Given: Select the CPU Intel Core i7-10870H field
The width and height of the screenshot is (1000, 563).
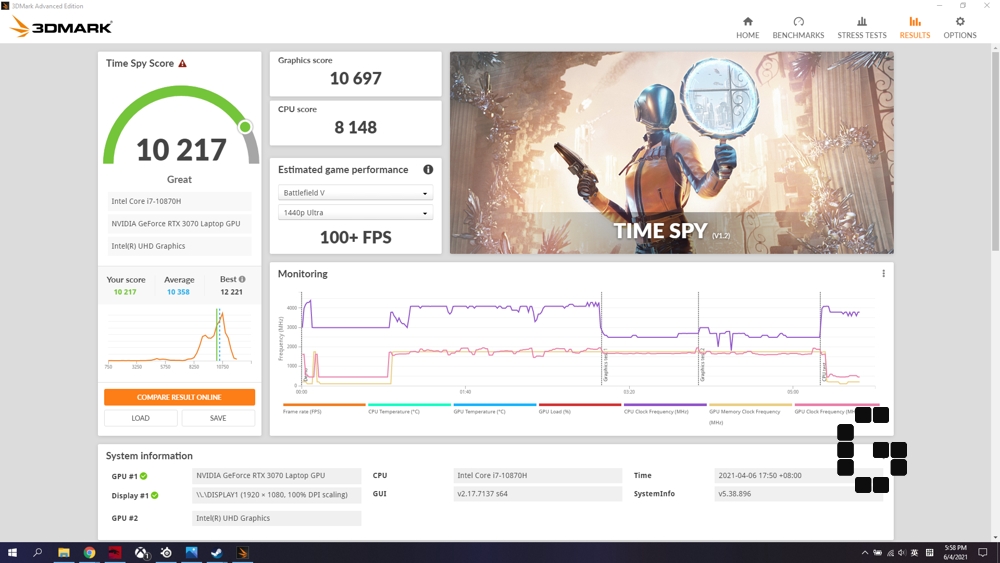Looking at the screenshot, I should [538, 476].
